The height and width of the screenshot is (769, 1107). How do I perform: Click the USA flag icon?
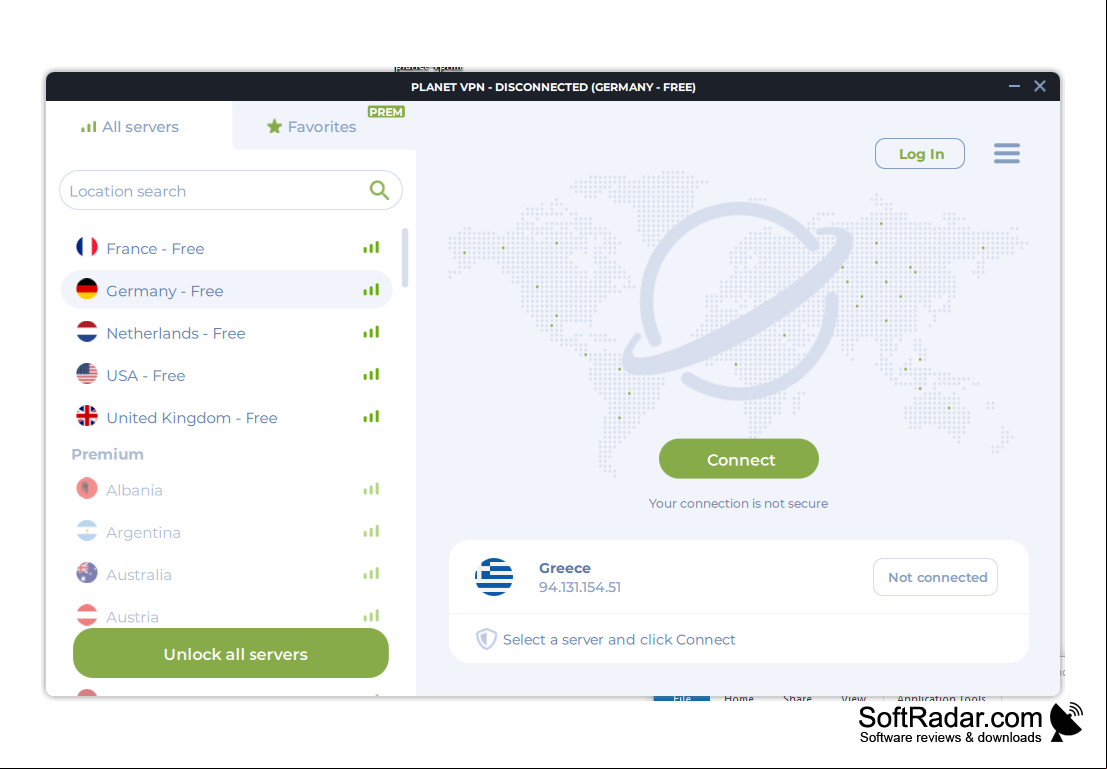87,374
